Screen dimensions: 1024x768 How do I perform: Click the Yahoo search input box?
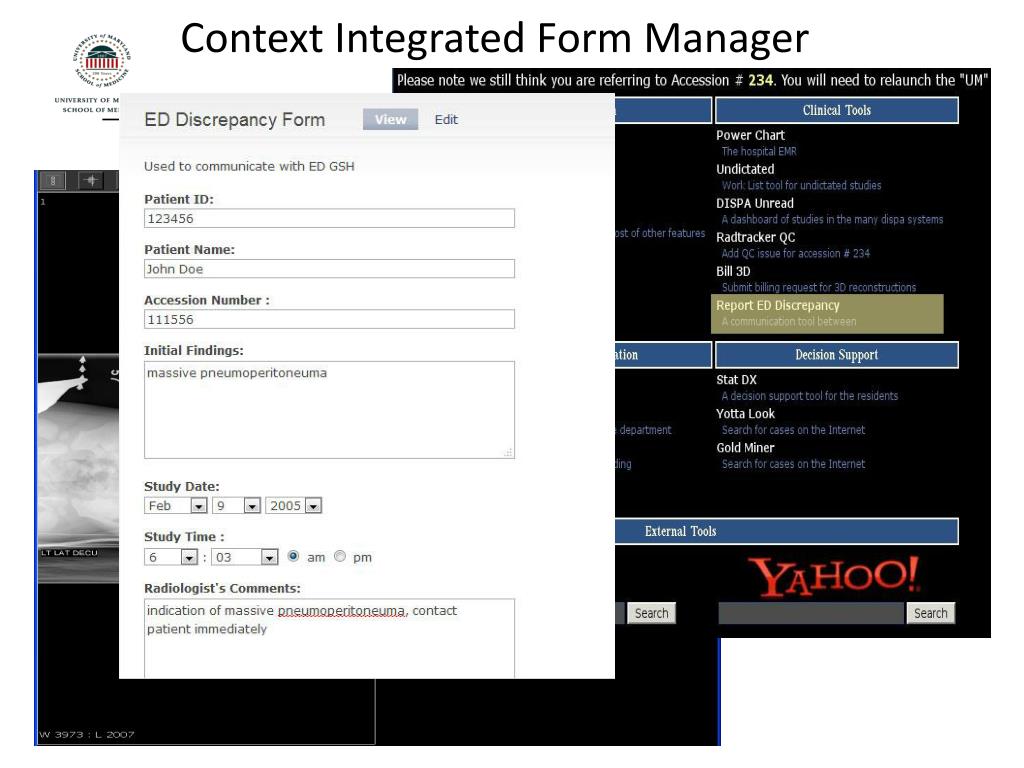coord(811,613)
